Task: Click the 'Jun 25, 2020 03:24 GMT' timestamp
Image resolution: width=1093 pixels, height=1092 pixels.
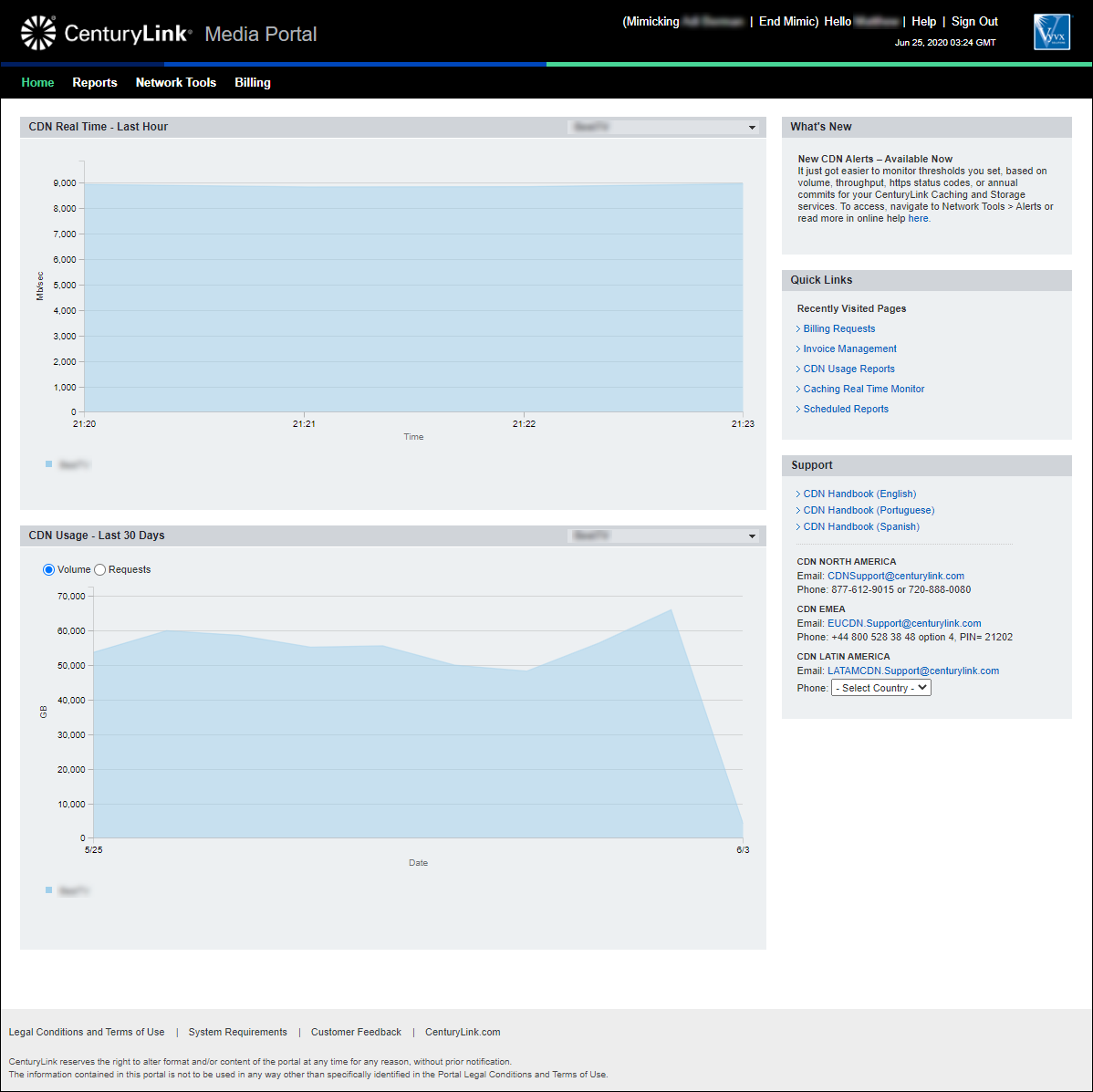Action: 944,43
